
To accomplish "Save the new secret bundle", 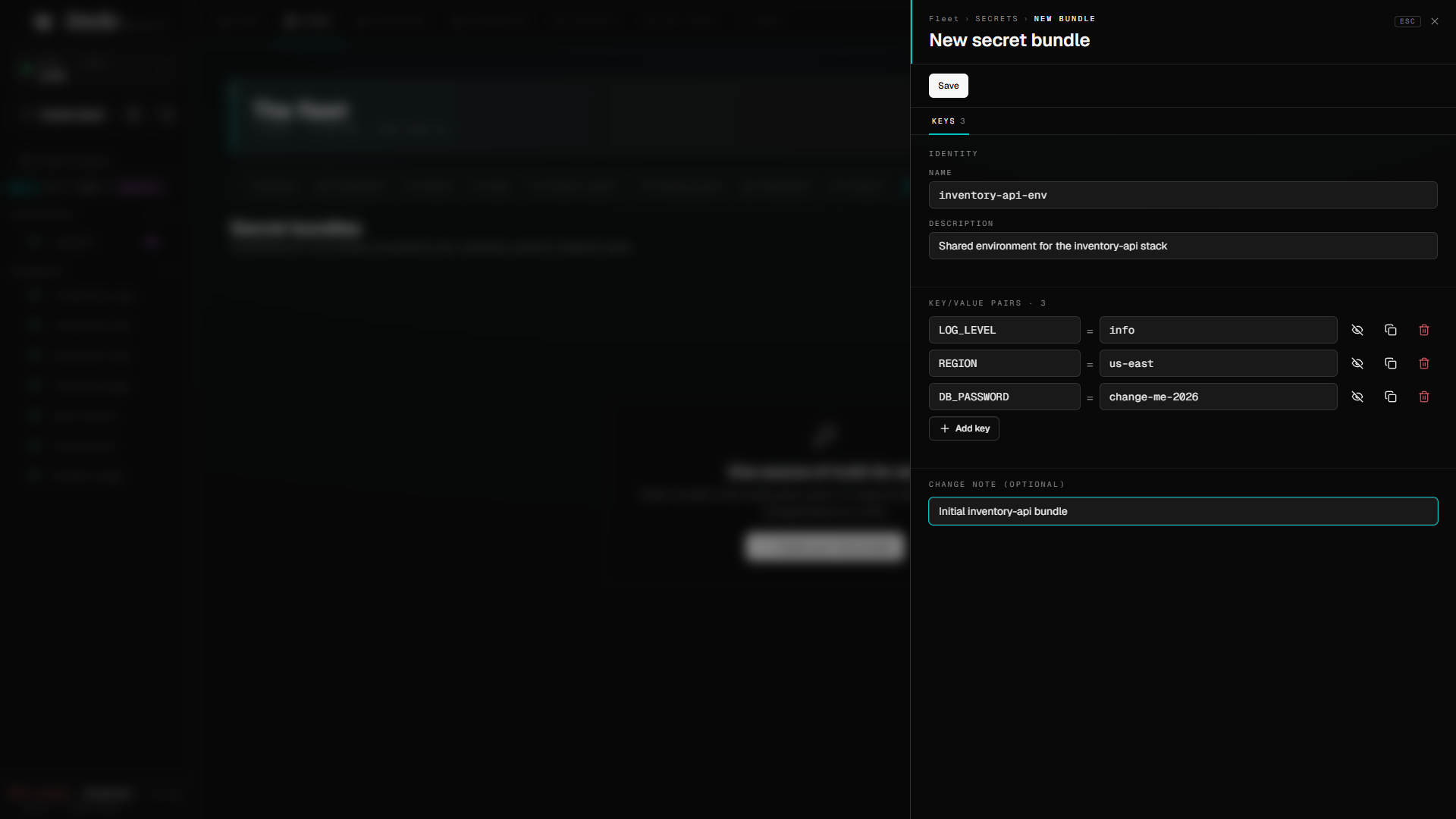I will (949, 86).
